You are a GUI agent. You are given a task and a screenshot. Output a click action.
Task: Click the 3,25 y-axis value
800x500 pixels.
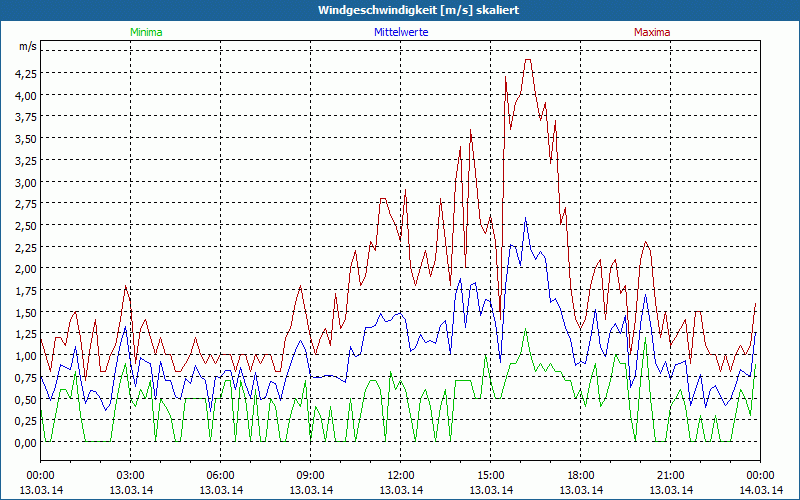[x=26, y=160]
